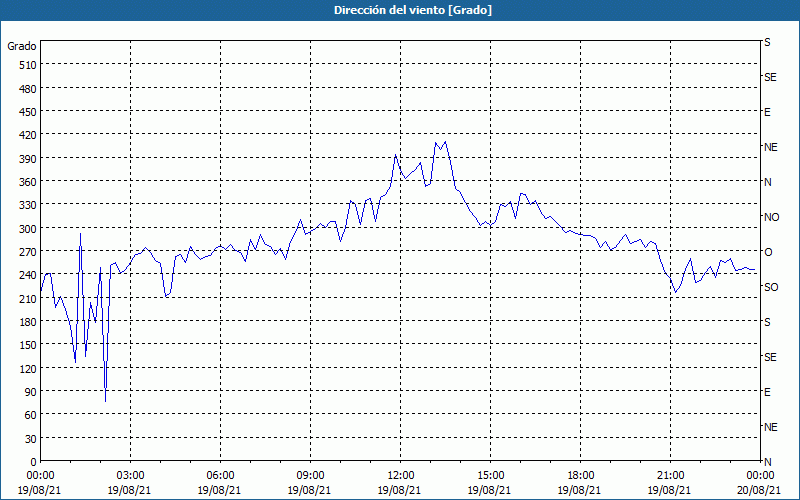Click the 30 degree axis label
This screenshot has width=800, height=500.
click(x=31, y=439)
